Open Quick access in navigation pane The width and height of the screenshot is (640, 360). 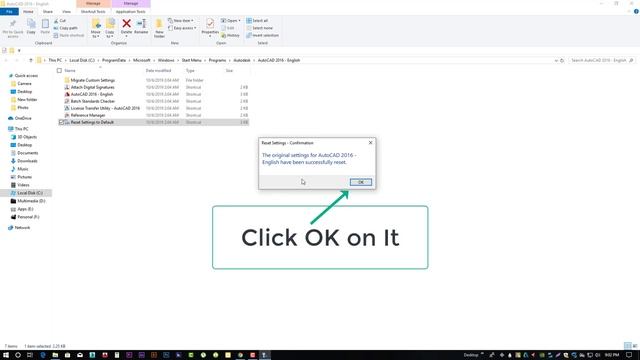[26, 76]
